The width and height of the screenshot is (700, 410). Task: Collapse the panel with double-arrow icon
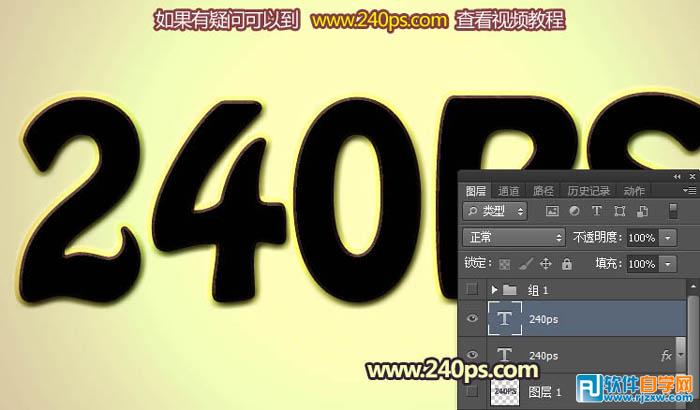677,177
